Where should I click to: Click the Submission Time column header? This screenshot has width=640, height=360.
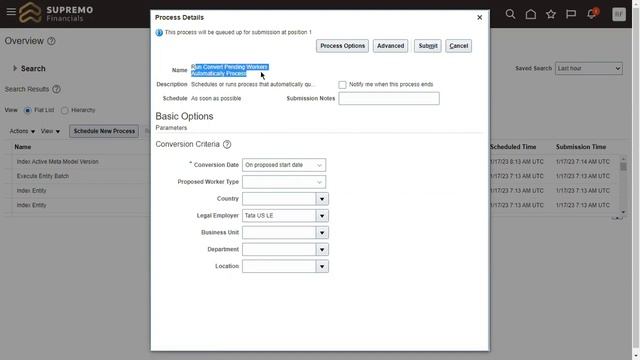(581, 147)
